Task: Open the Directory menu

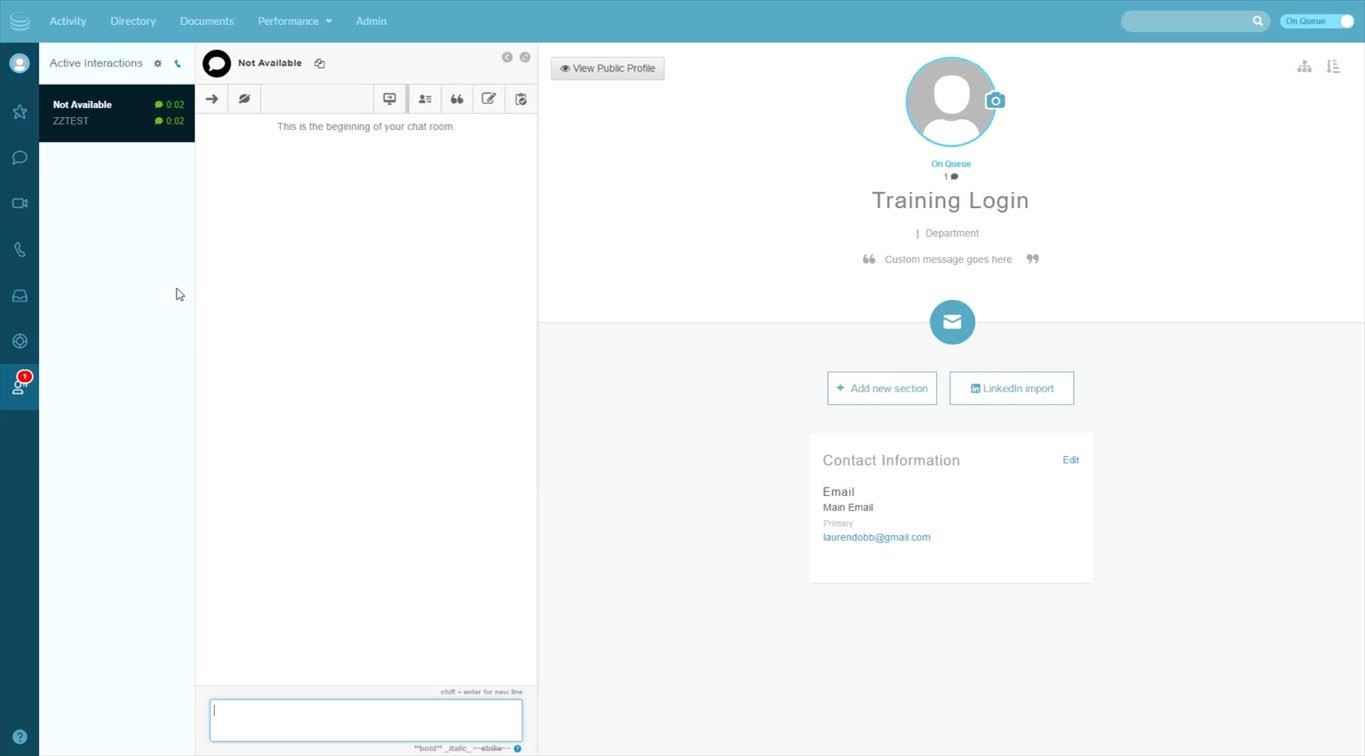Action: pos(133,21)
